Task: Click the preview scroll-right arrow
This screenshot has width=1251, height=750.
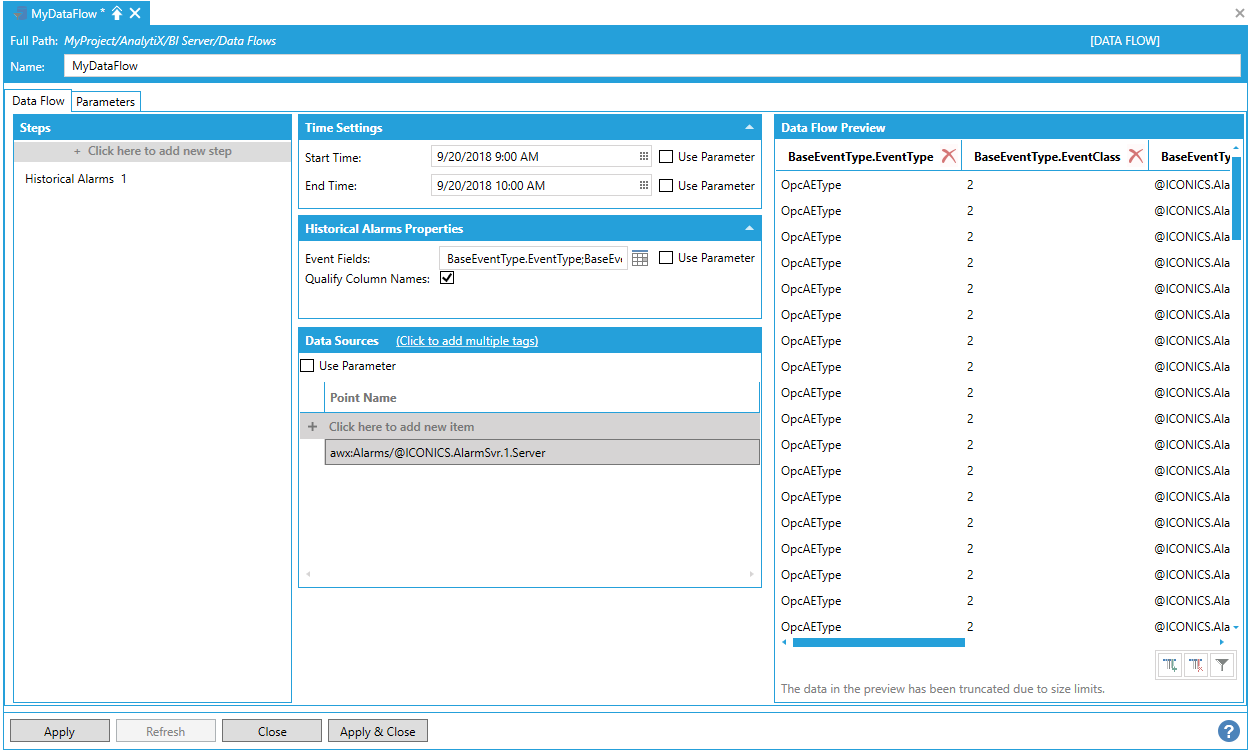Action: pos(1222,642)
